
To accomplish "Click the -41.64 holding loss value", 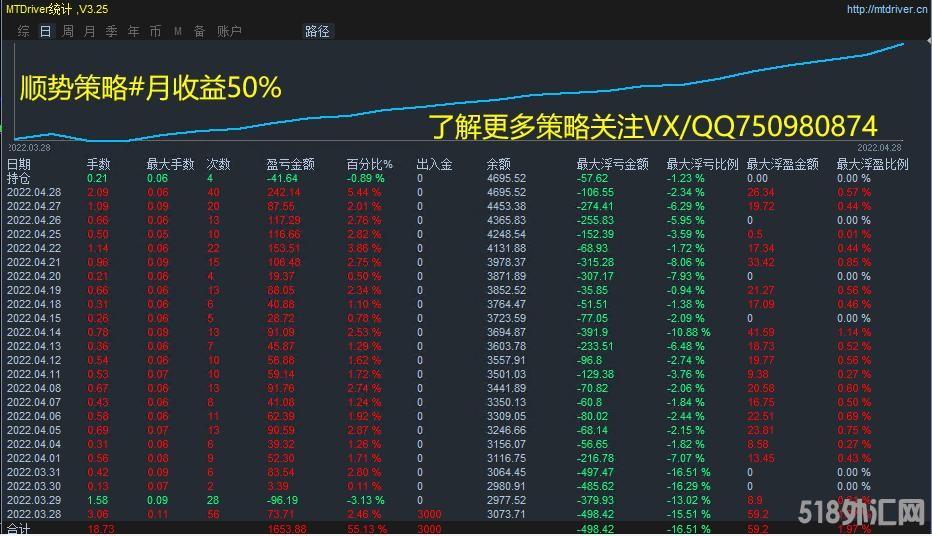I will point(282,178).
